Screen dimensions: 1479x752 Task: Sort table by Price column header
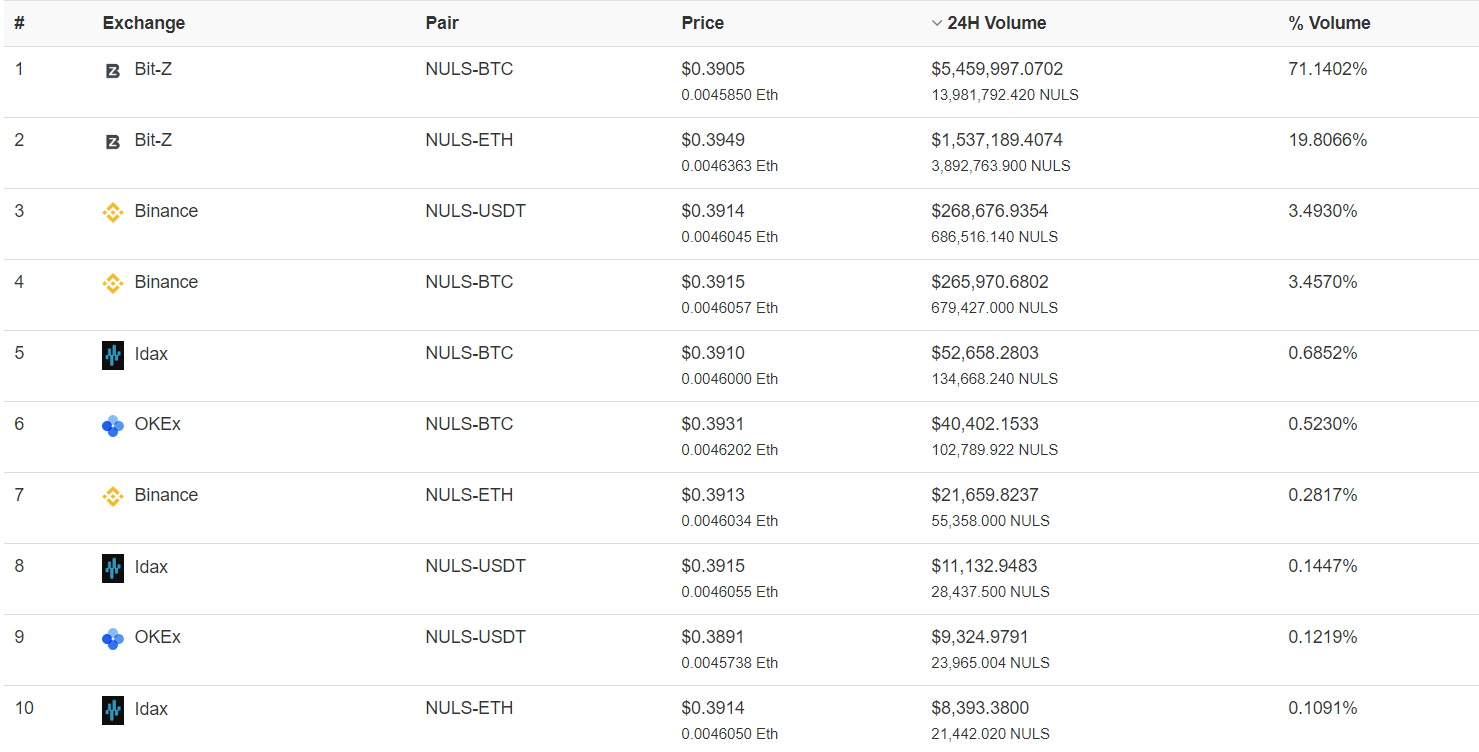coord(702,23)
